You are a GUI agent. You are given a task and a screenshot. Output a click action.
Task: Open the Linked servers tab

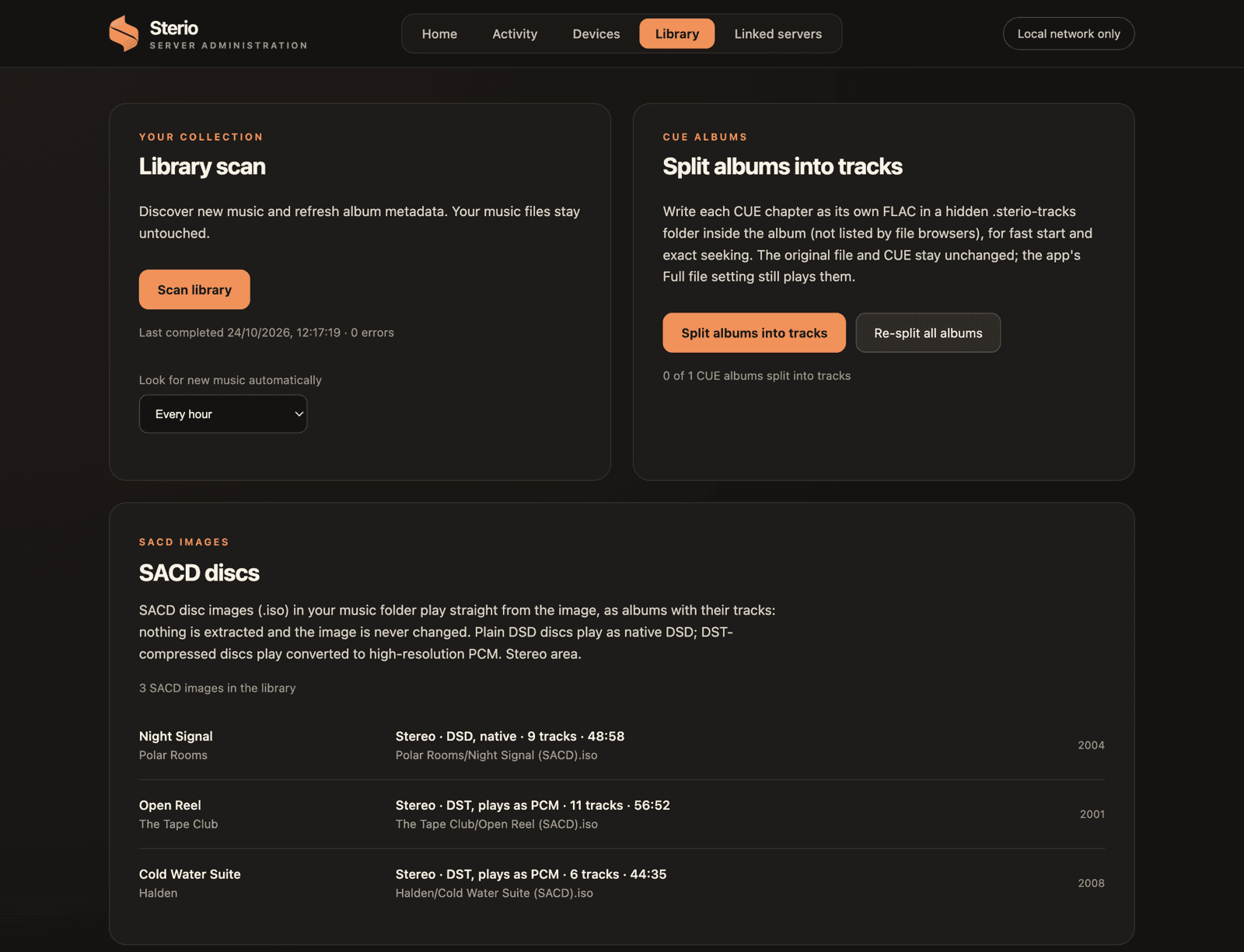point(777,33)
